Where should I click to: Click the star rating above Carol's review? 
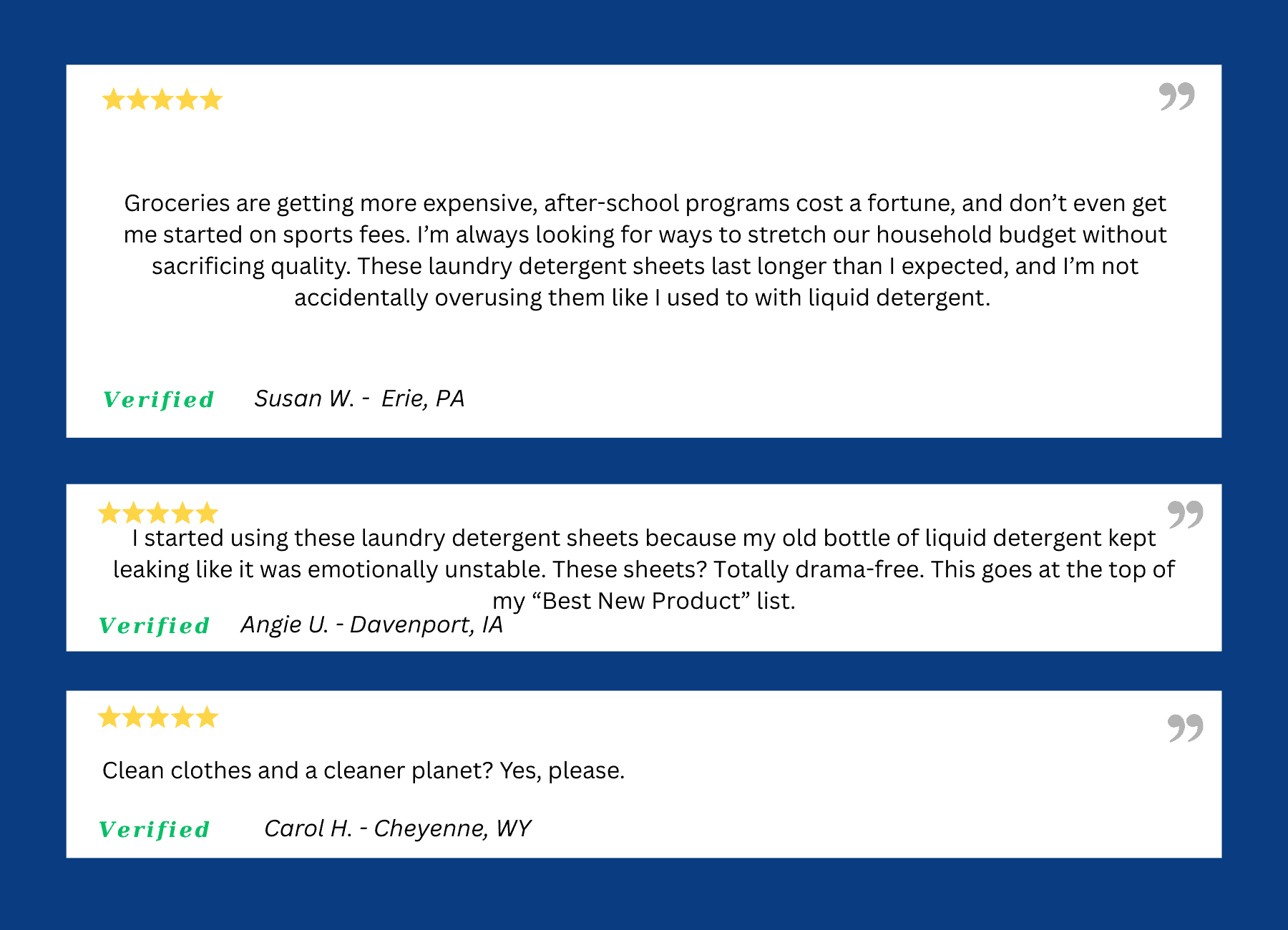[x=158, y=717]
